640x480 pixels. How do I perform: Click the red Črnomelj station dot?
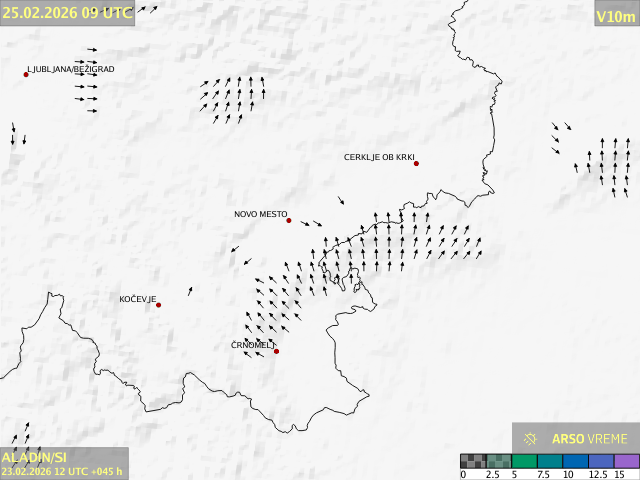pyautogui.click(x=277, y=351)
